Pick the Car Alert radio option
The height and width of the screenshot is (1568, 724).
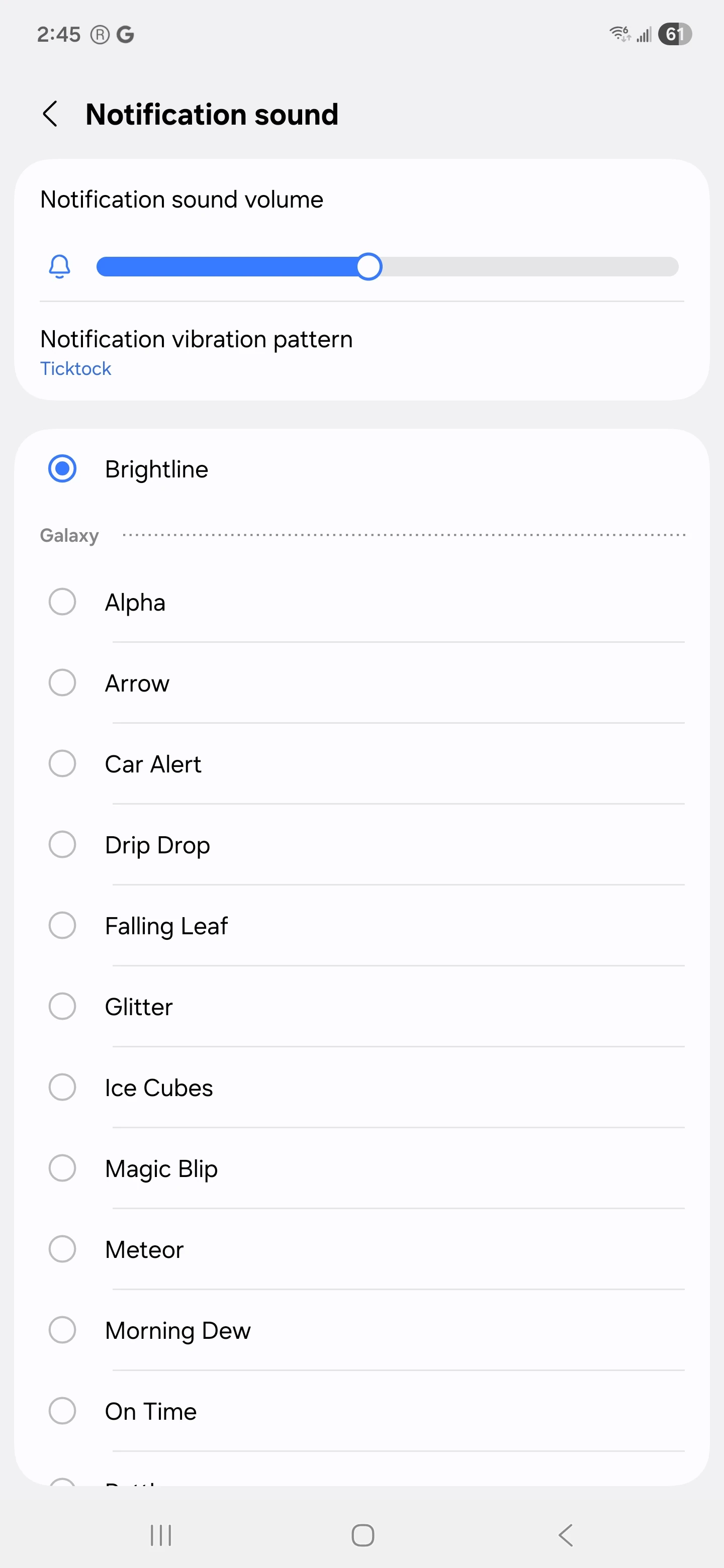[62, 764]
